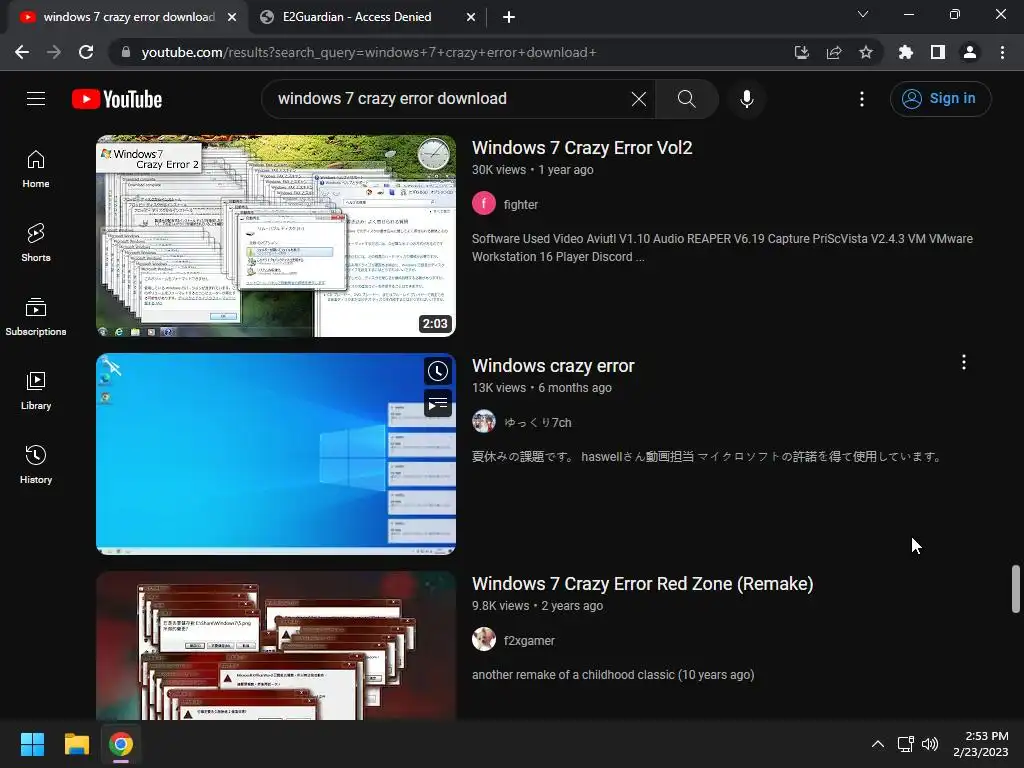Open YouTube settings three-dot menu

click(x=861, y=99)
